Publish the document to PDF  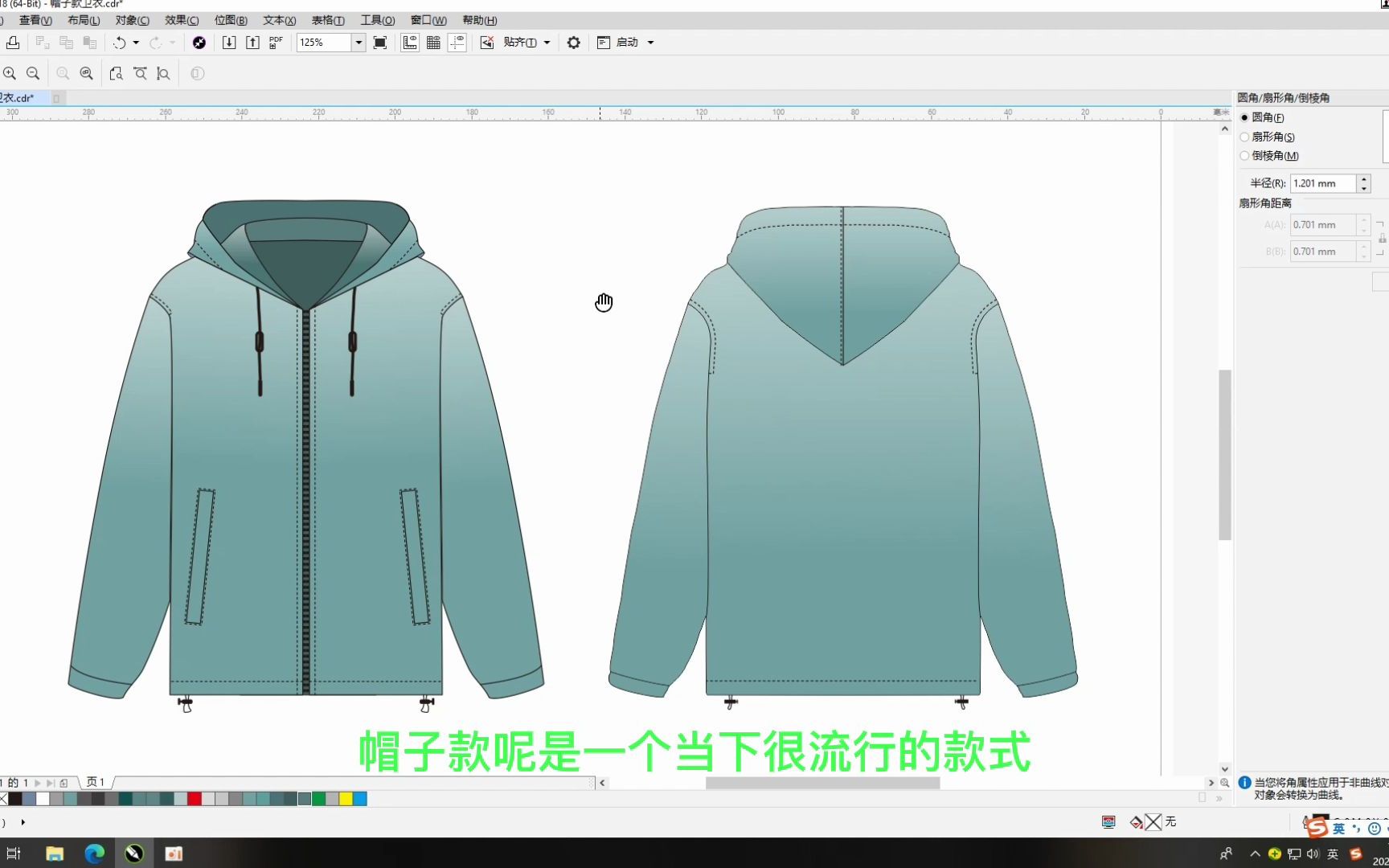point(274,42)
